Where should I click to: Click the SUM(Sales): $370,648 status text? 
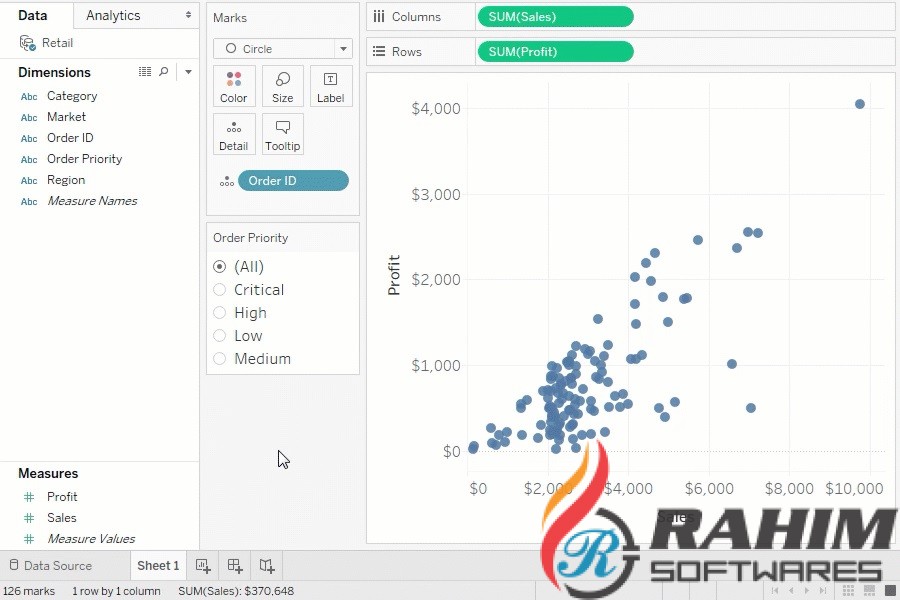[236, 591]
